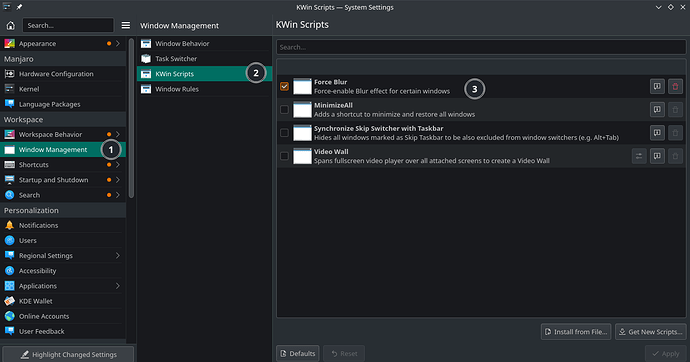690x362 pixels.
Task: Show About info for Video Wall
Action: pyautogui.click(x=657, y=156)
